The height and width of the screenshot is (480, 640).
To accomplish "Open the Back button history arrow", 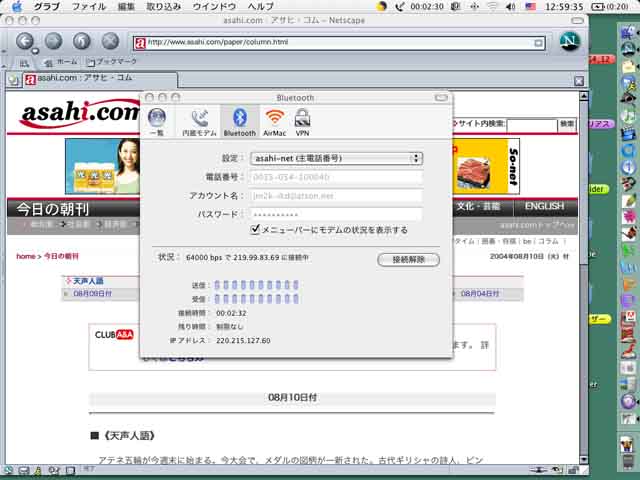I will (35, 51).
